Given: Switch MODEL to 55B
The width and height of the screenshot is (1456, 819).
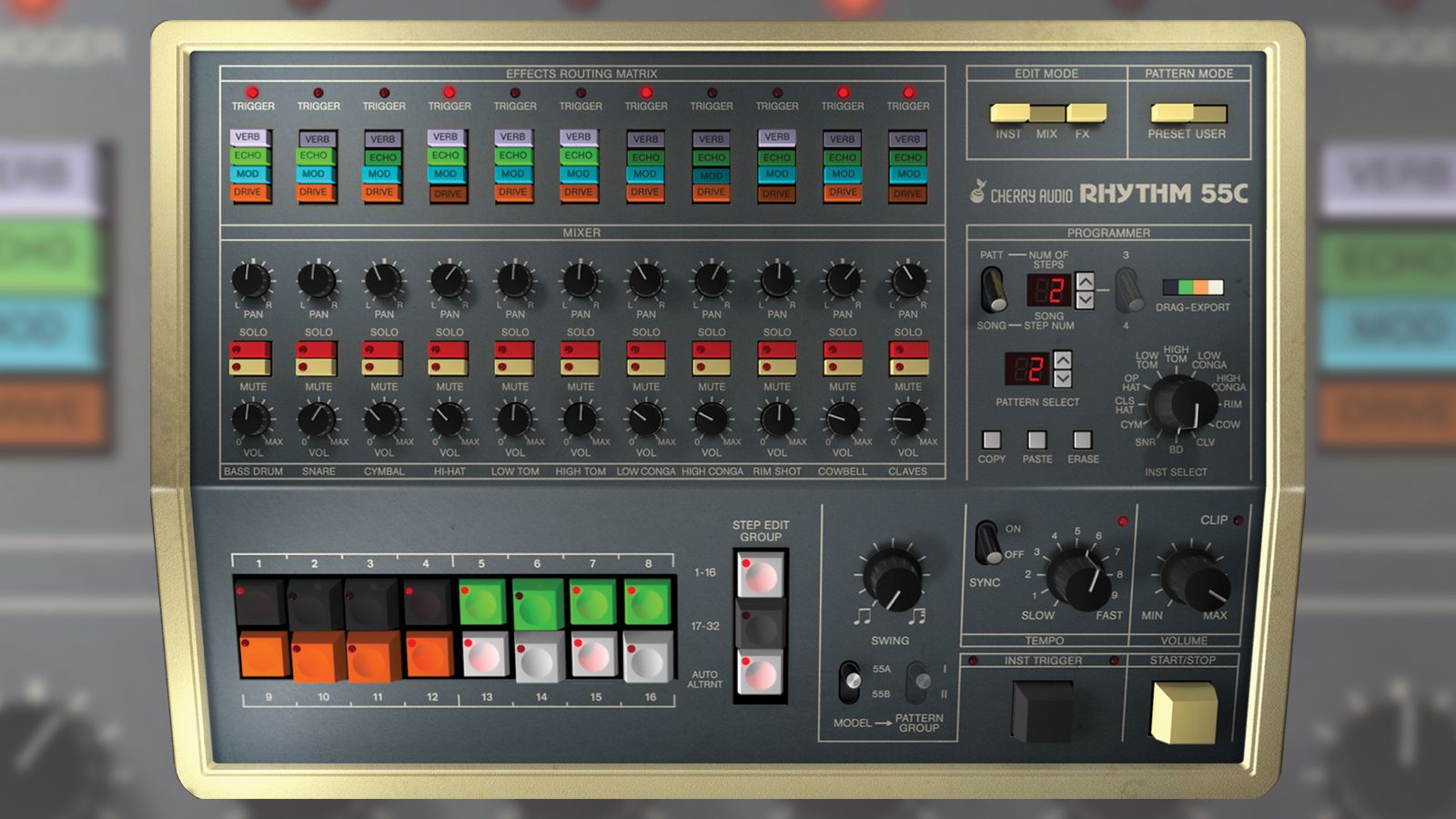Looking at the screenshot, I should point(849,694).
